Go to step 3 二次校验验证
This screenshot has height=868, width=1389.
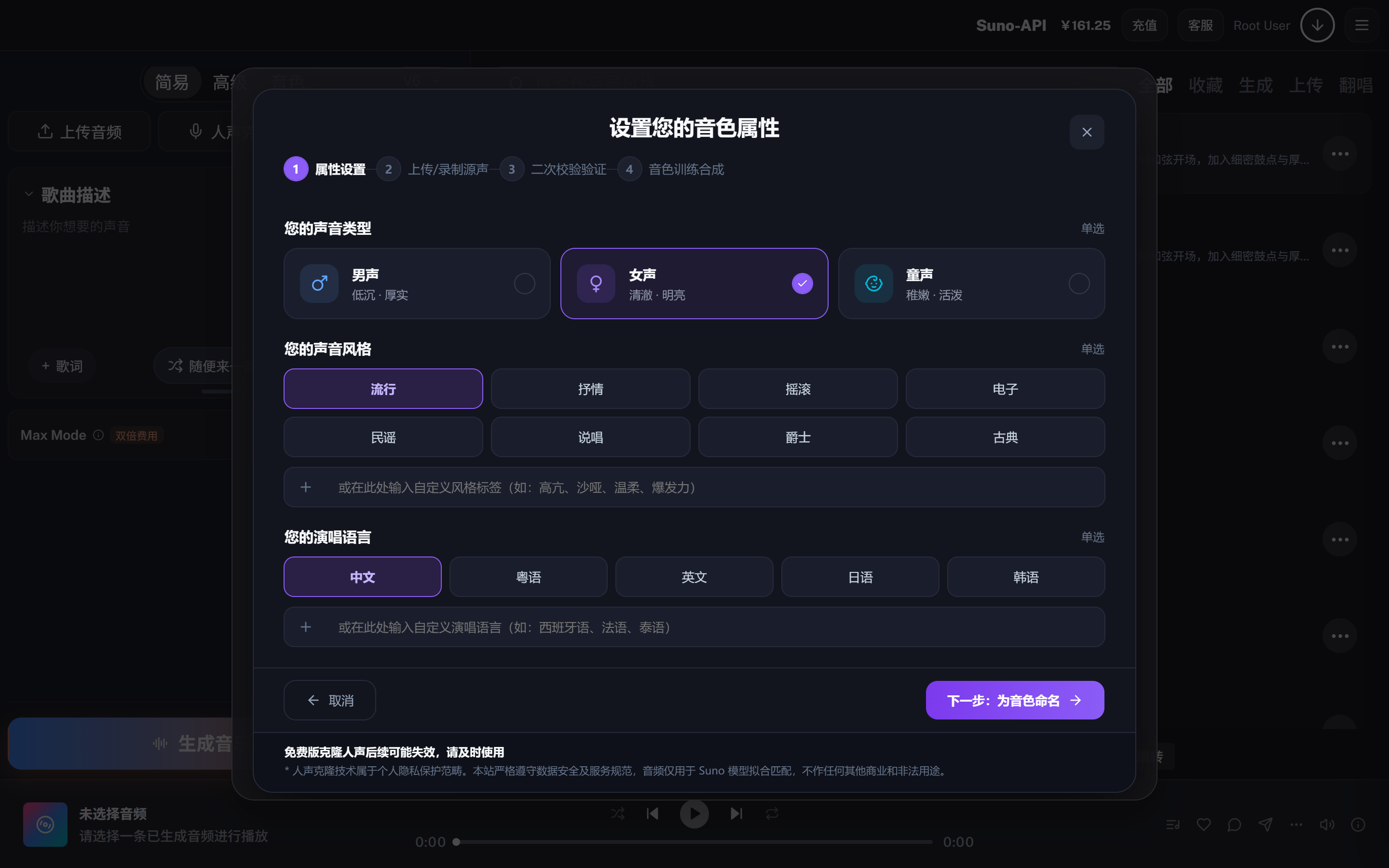[x=553, y=169]
